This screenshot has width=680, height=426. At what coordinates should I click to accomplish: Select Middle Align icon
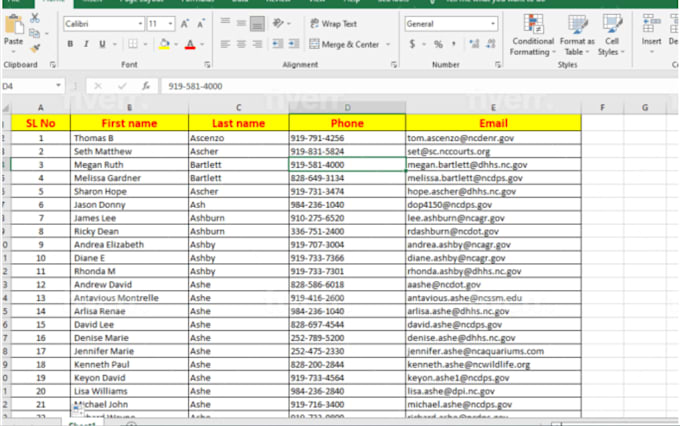coord(241,23)
